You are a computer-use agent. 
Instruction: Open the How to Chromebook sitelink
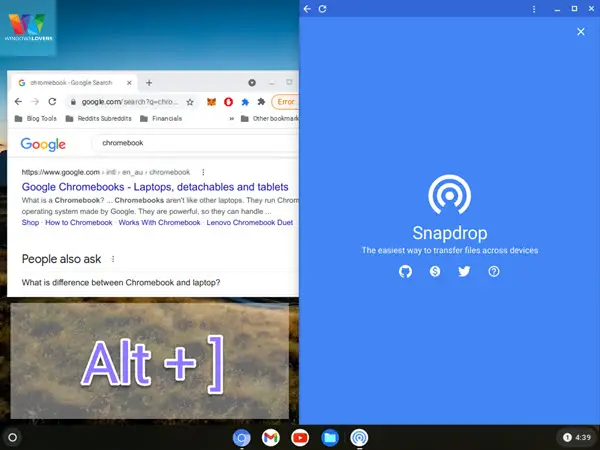(79, 223)
